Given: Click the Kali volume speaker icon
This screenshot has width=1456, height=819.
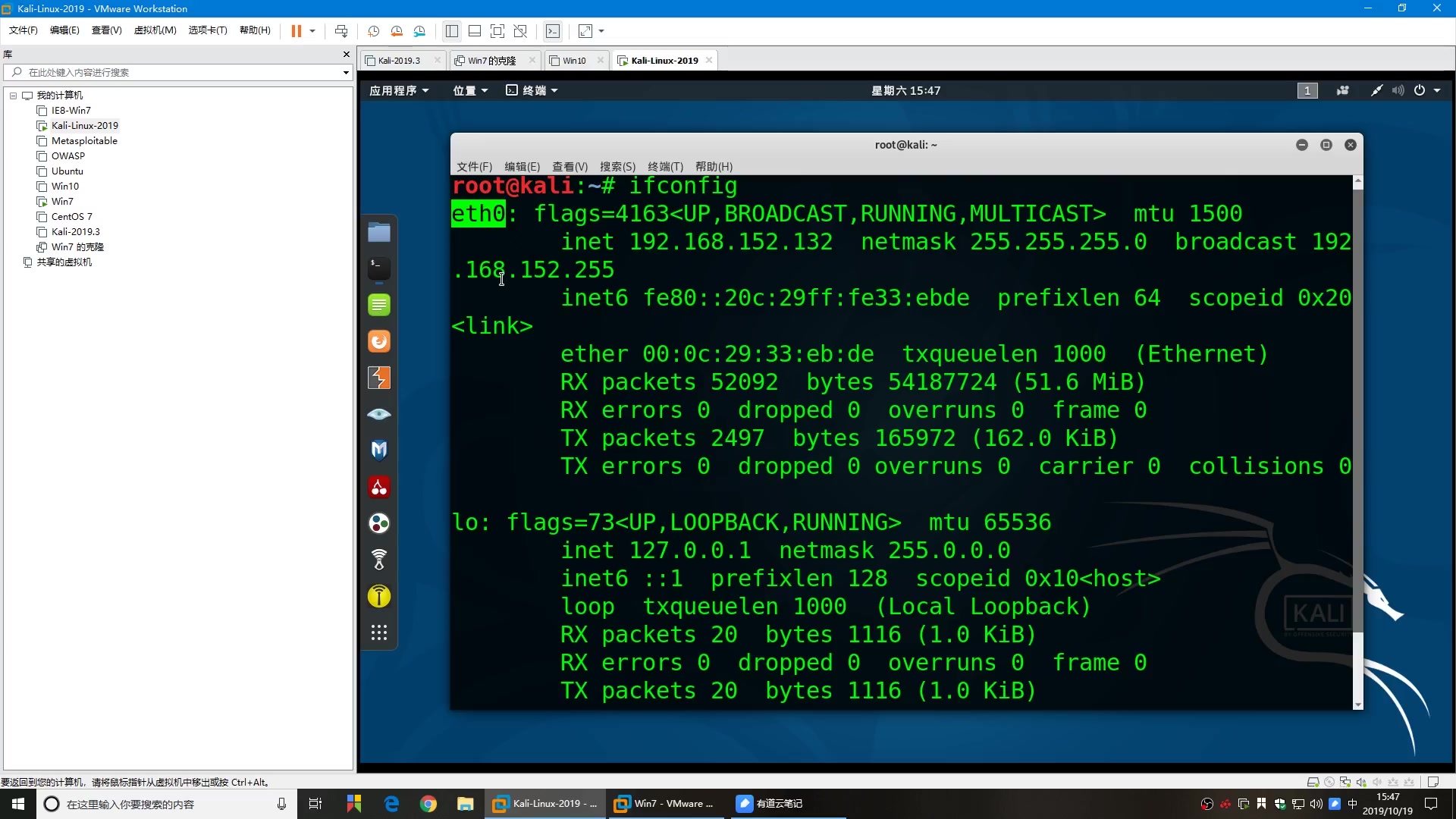Looking at the screenshot, I should click(1398, 90).
